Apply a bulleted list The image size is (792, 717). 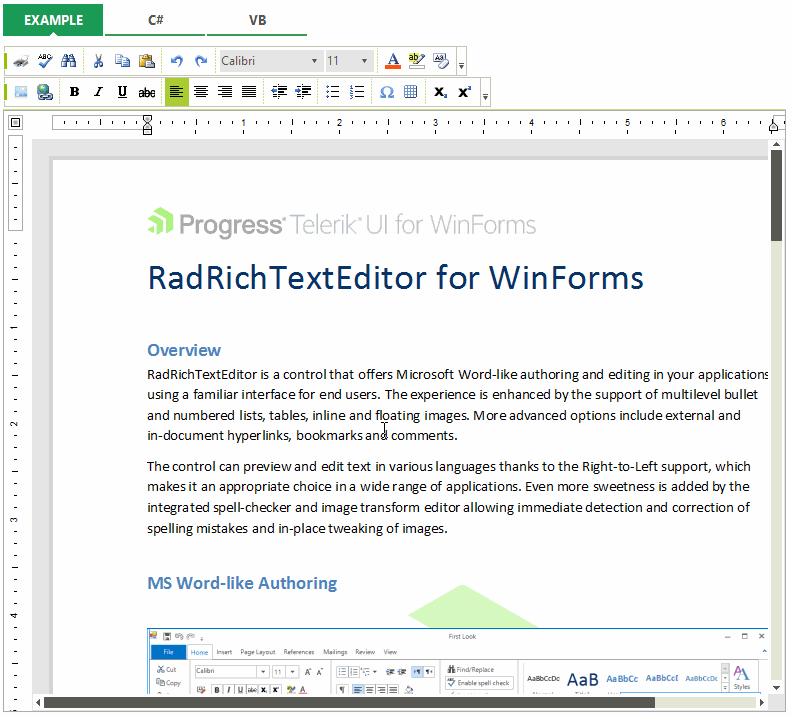click(332, 92)
